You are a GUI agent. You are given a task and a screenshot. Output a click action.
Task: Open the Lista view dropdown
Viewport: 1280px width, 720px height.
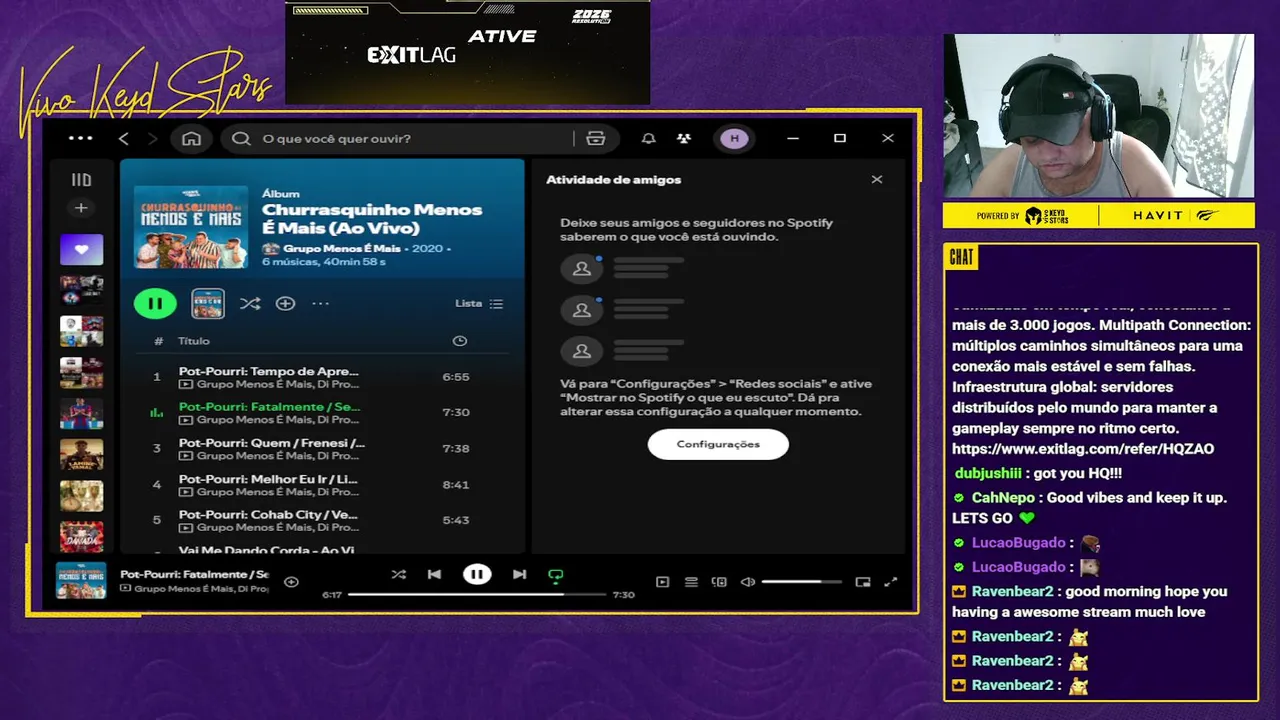point(479,303)
